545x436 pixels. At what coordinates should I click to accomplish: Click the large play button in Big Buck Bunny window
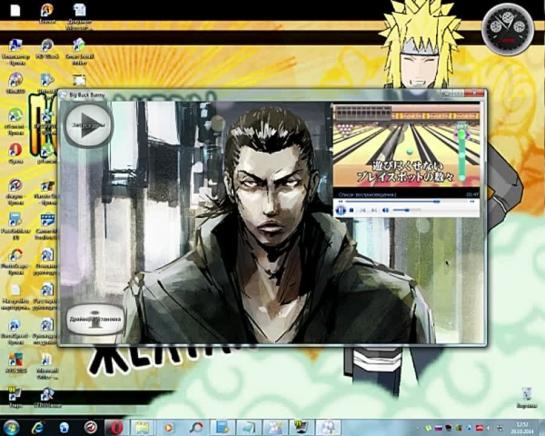(89, 125)
